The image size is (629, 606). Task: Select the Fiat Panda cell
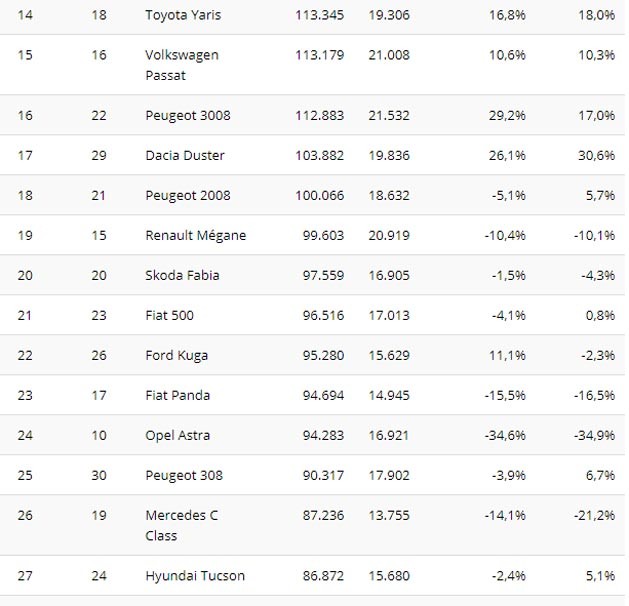click(x=177, y=395)
